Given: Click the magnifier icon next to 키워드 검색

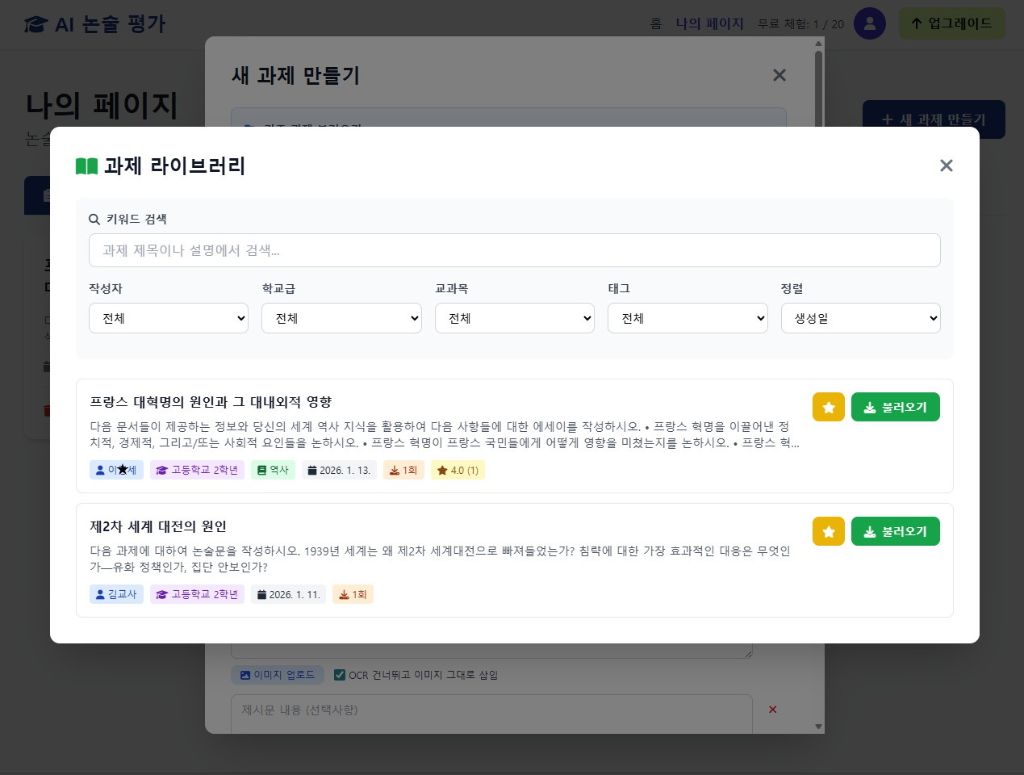Looking at the screenshot, I should tap(93, 218).
